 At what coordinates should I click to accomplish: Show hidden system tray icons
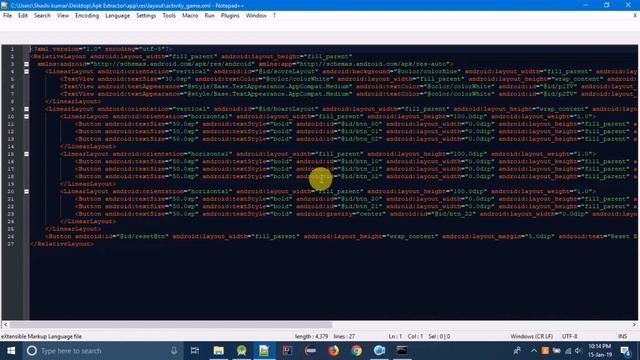pos(534,351)
